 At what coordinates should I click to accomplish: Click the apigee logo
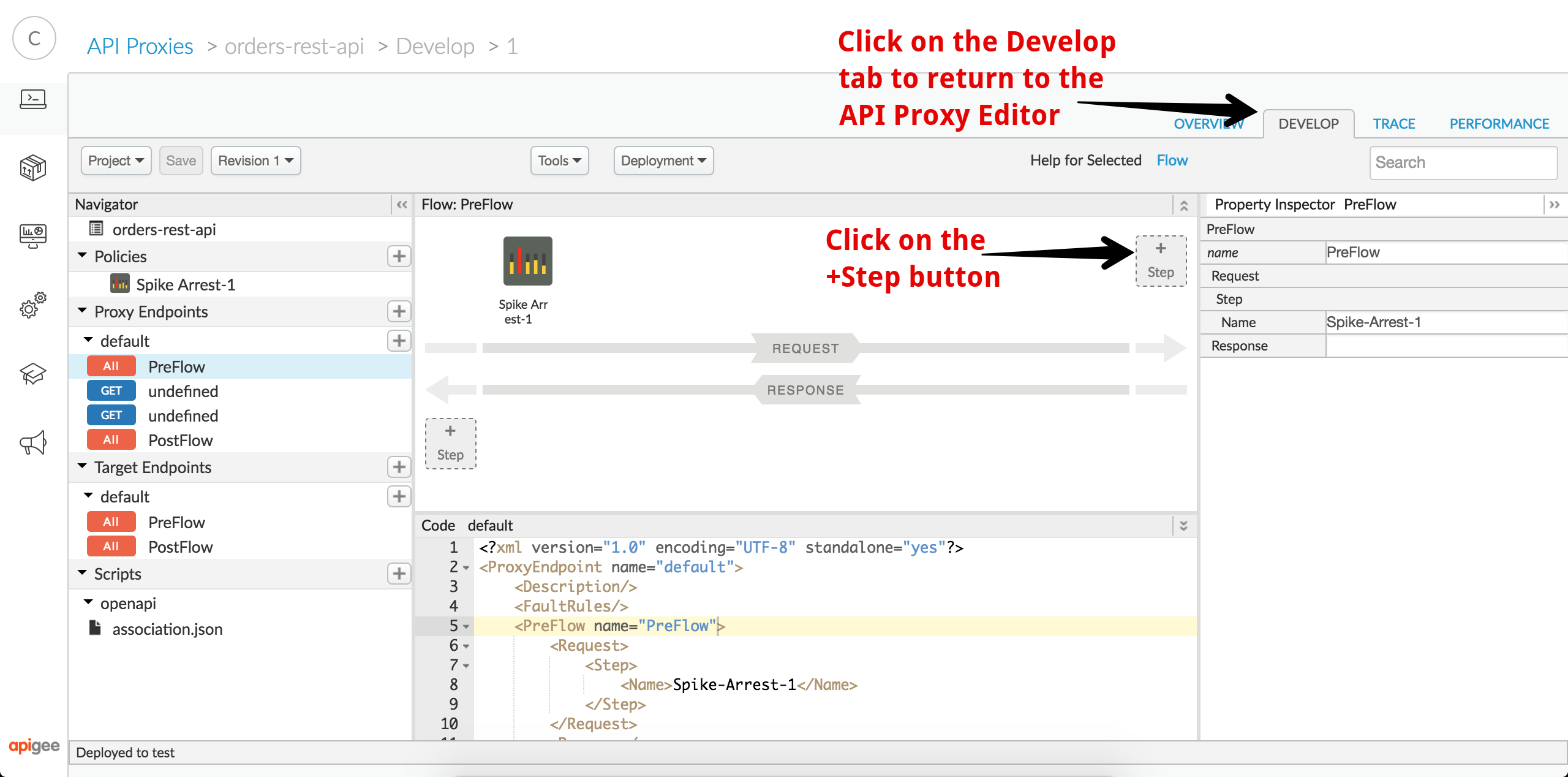[x=34, y=746]
